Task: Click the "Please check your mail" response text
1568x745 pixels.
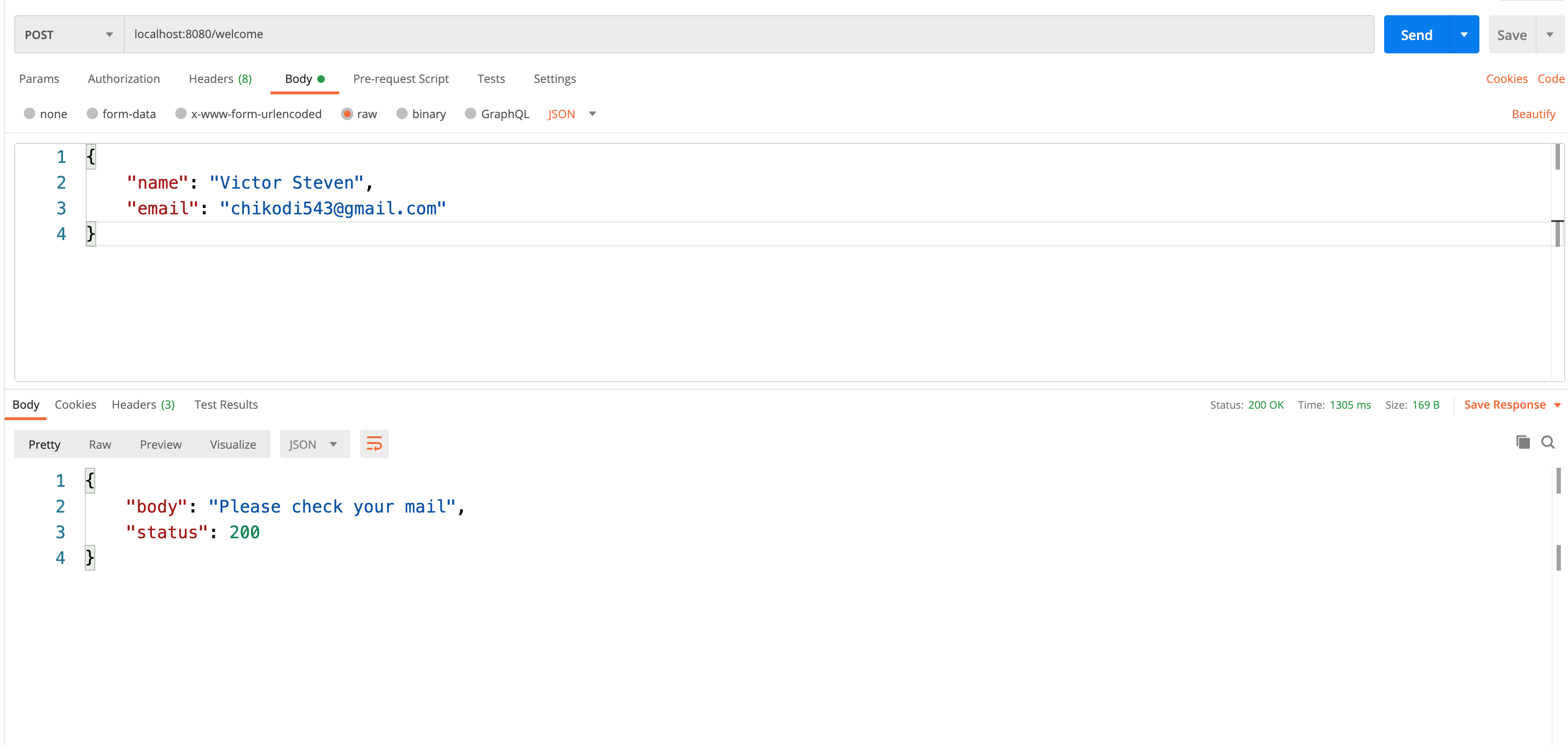Action: point(332,506)
